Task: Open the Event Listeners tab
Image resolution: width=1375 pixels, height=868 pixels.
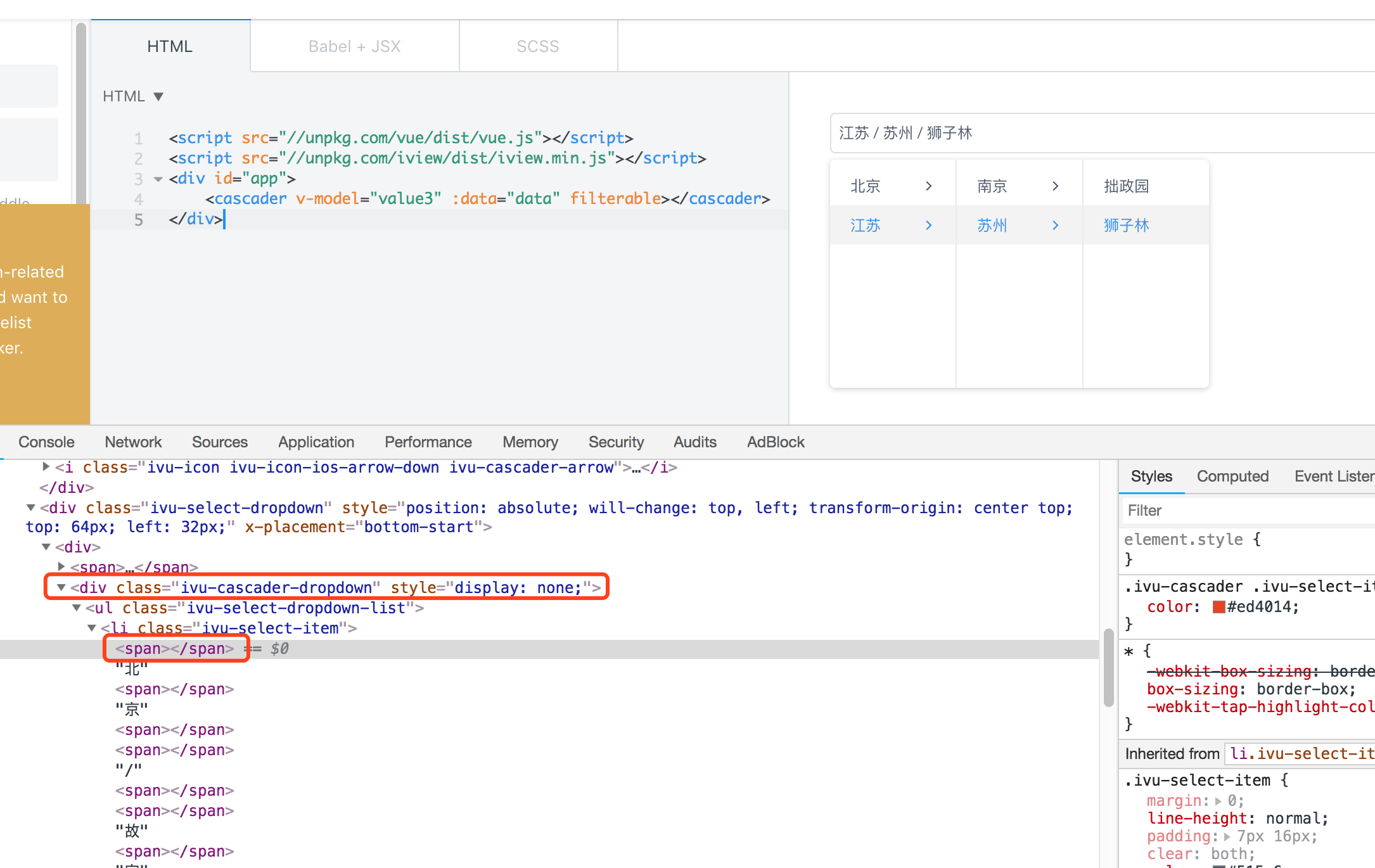Action: coord(1333,476)
